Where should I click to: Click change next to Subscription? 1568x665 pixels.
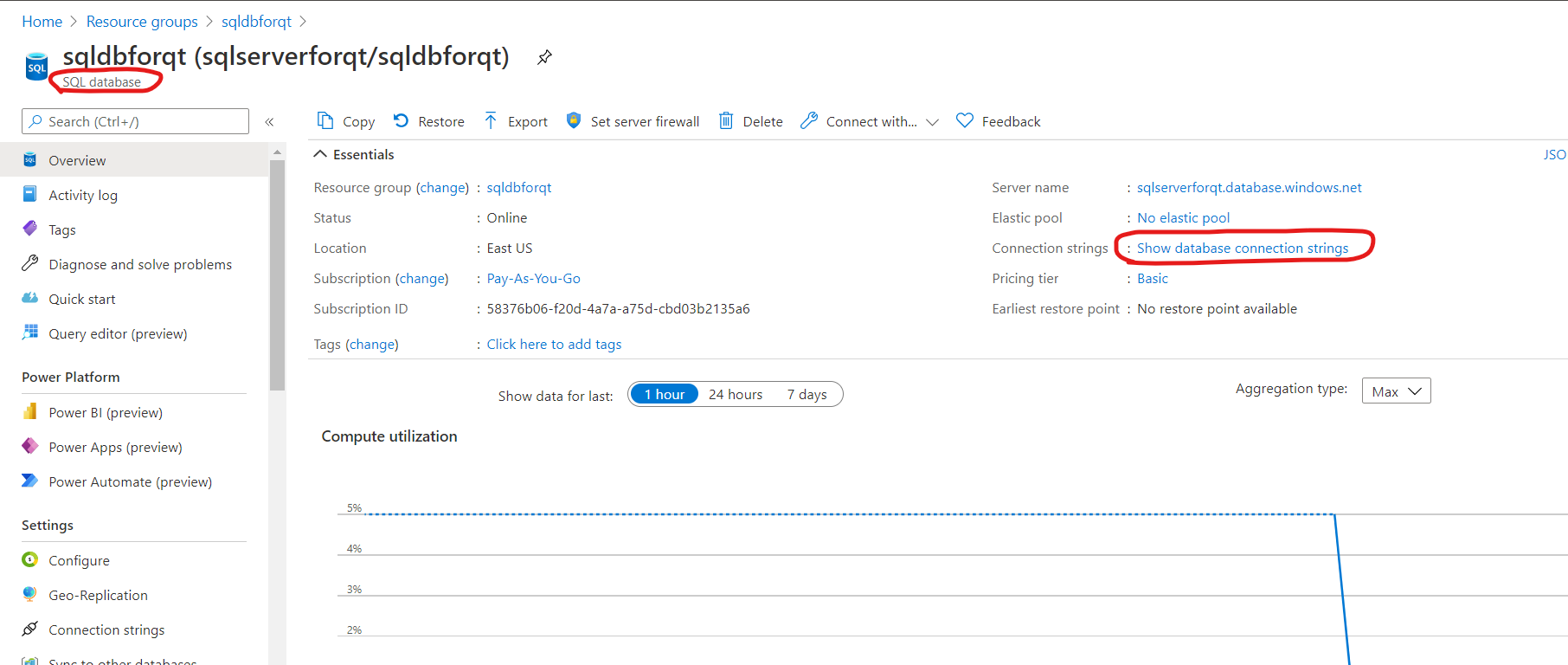tap(421, 278)
